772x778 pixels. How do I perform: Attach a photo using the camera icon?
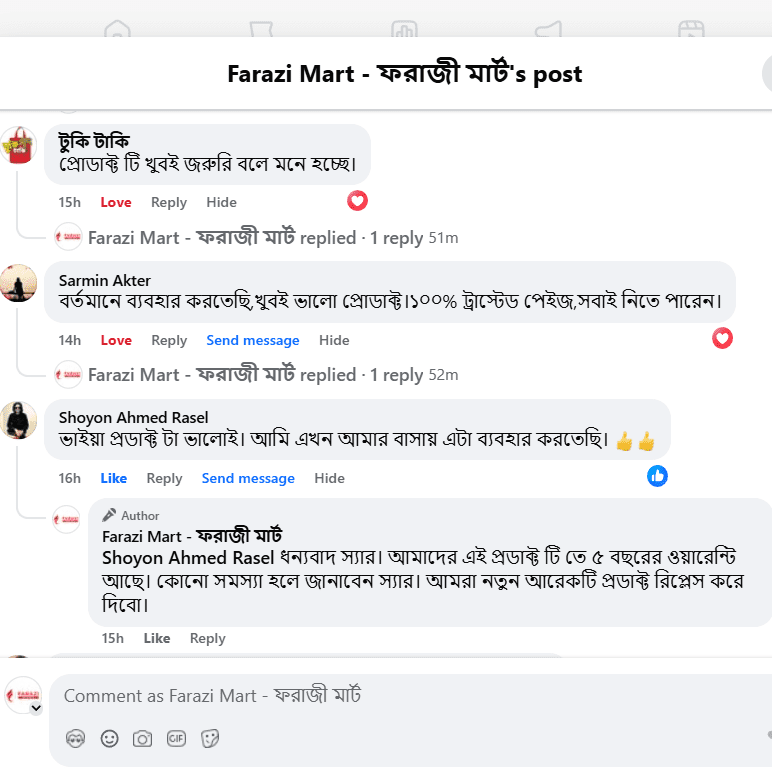point(142,739)
